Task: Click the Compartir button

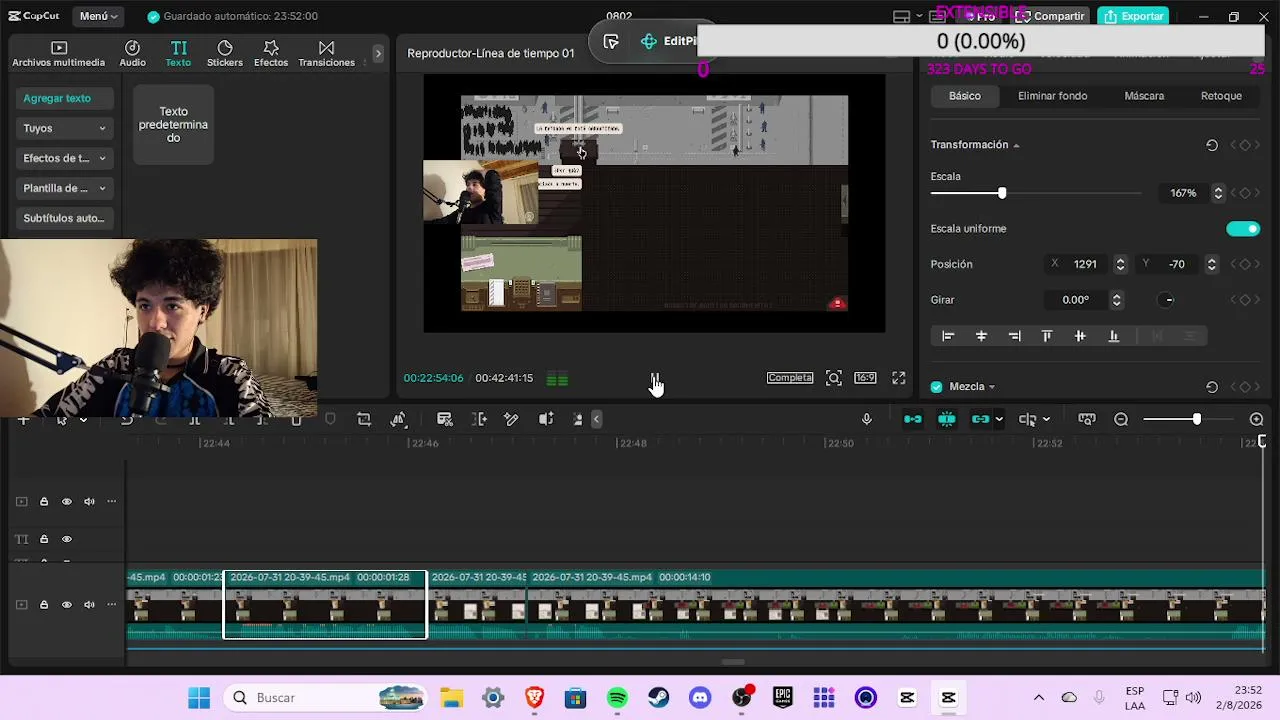Action: click(x=1051, y=16)
